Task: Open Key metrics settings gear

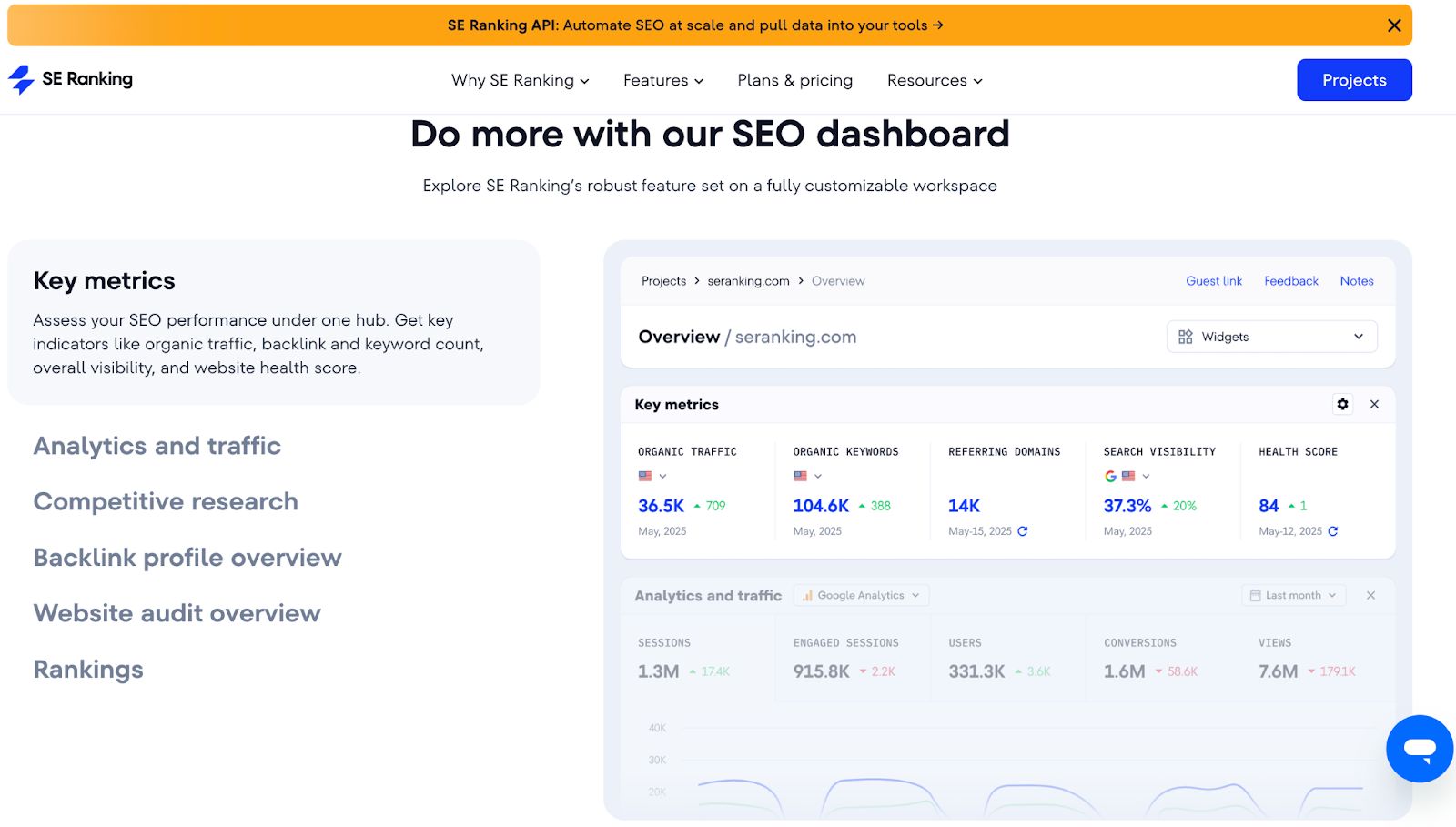Action: tap(1342, 404)
